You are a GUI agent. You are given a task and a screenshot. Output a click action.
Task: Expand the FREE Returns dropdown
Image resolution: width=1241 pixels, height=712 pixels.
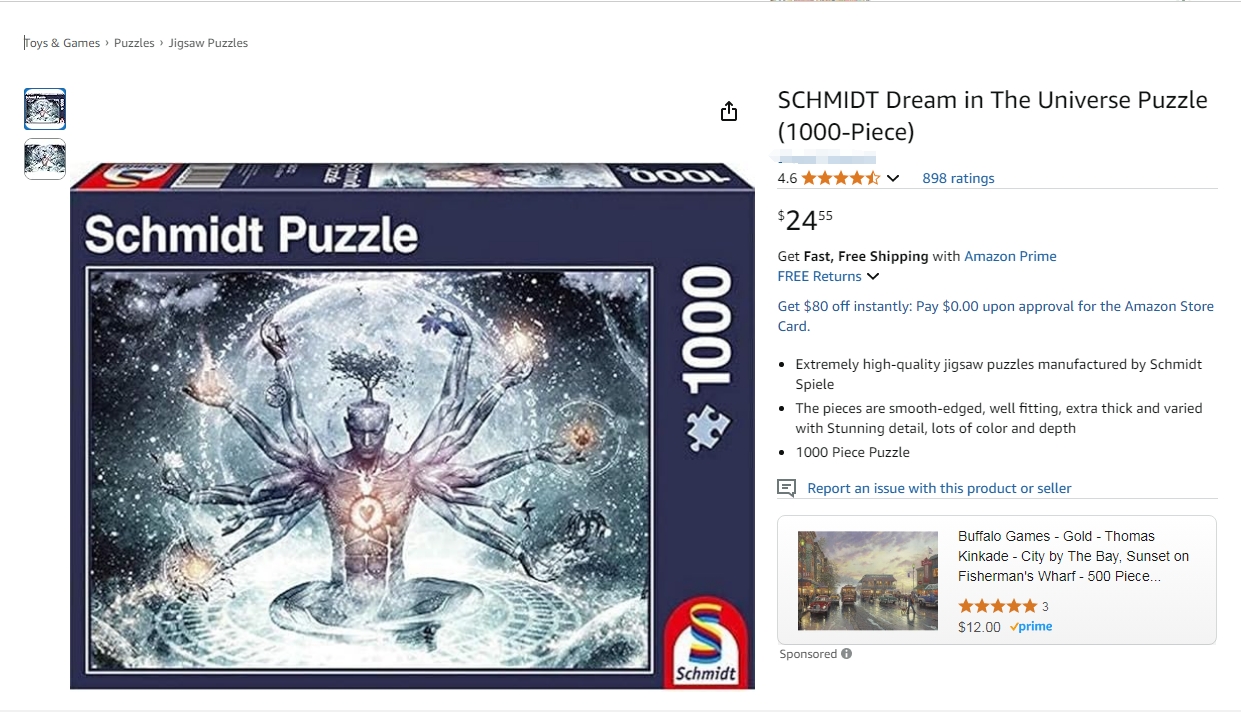[873, 276]
